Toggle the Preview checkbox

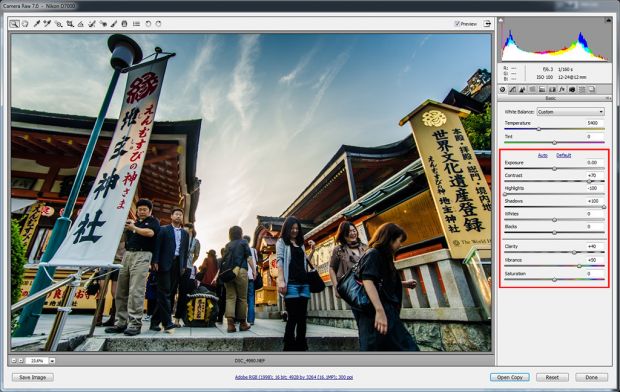tap(457, 24)
